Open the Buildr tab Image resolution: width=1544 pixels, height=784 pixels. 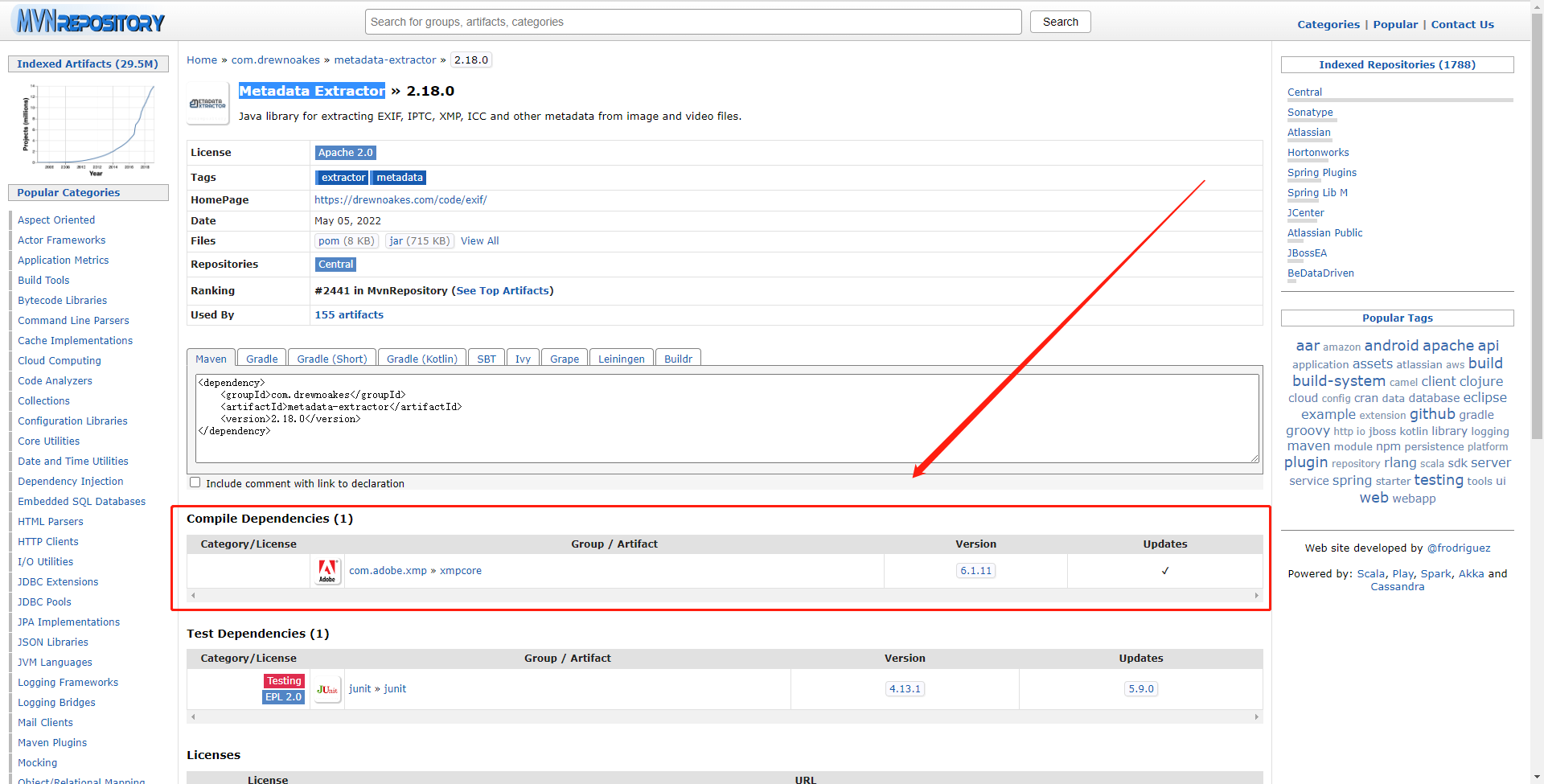(678, 359)
